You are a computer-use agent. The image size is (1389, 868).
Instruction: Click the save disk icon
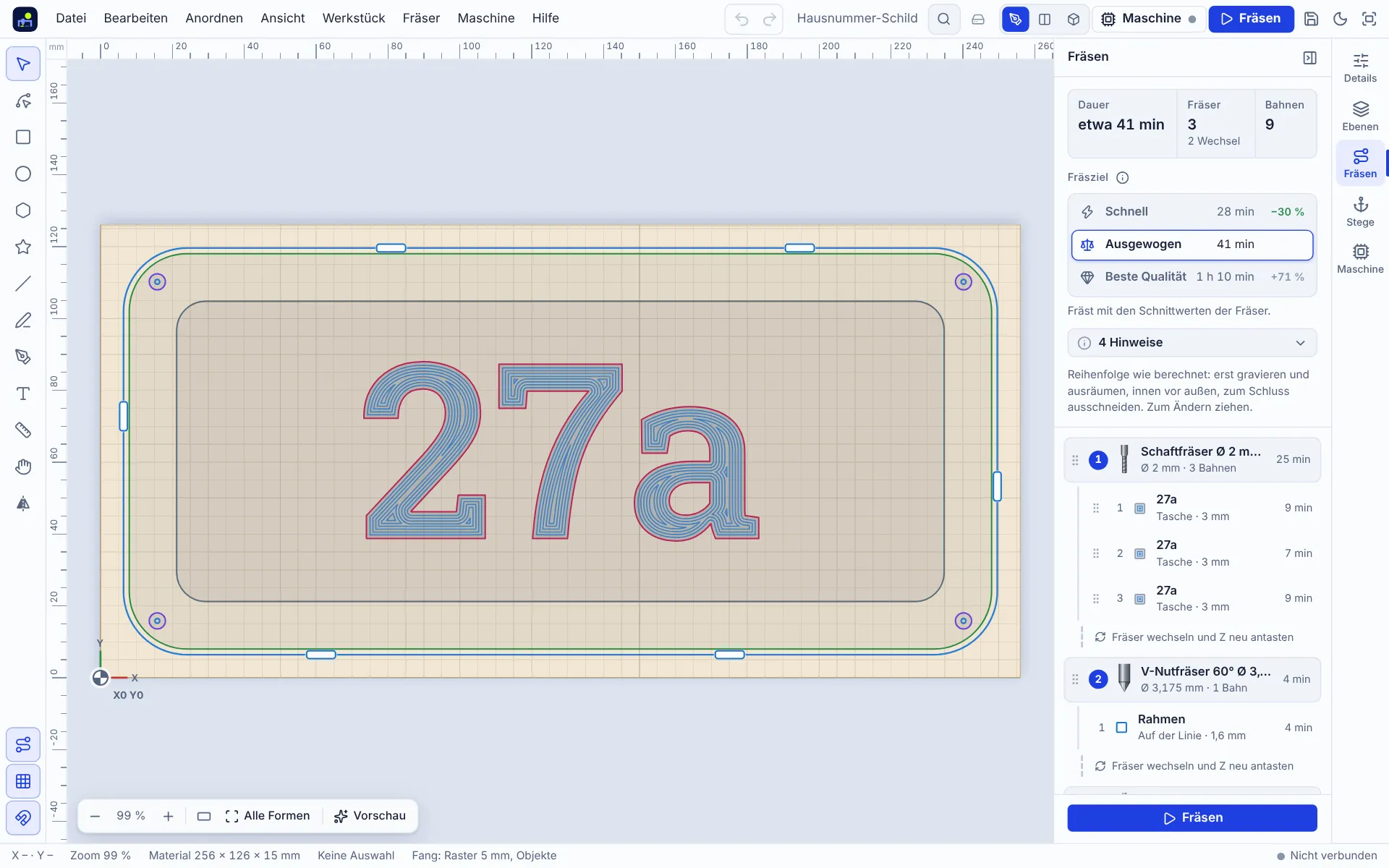point(1312,19)
